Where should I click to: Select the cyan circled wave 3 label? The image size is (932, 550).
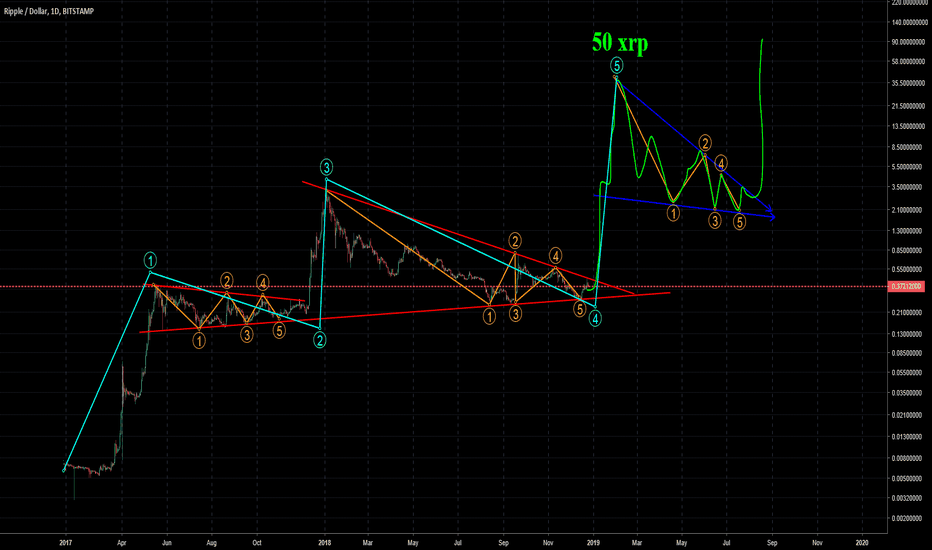click(x=326, y=167)
